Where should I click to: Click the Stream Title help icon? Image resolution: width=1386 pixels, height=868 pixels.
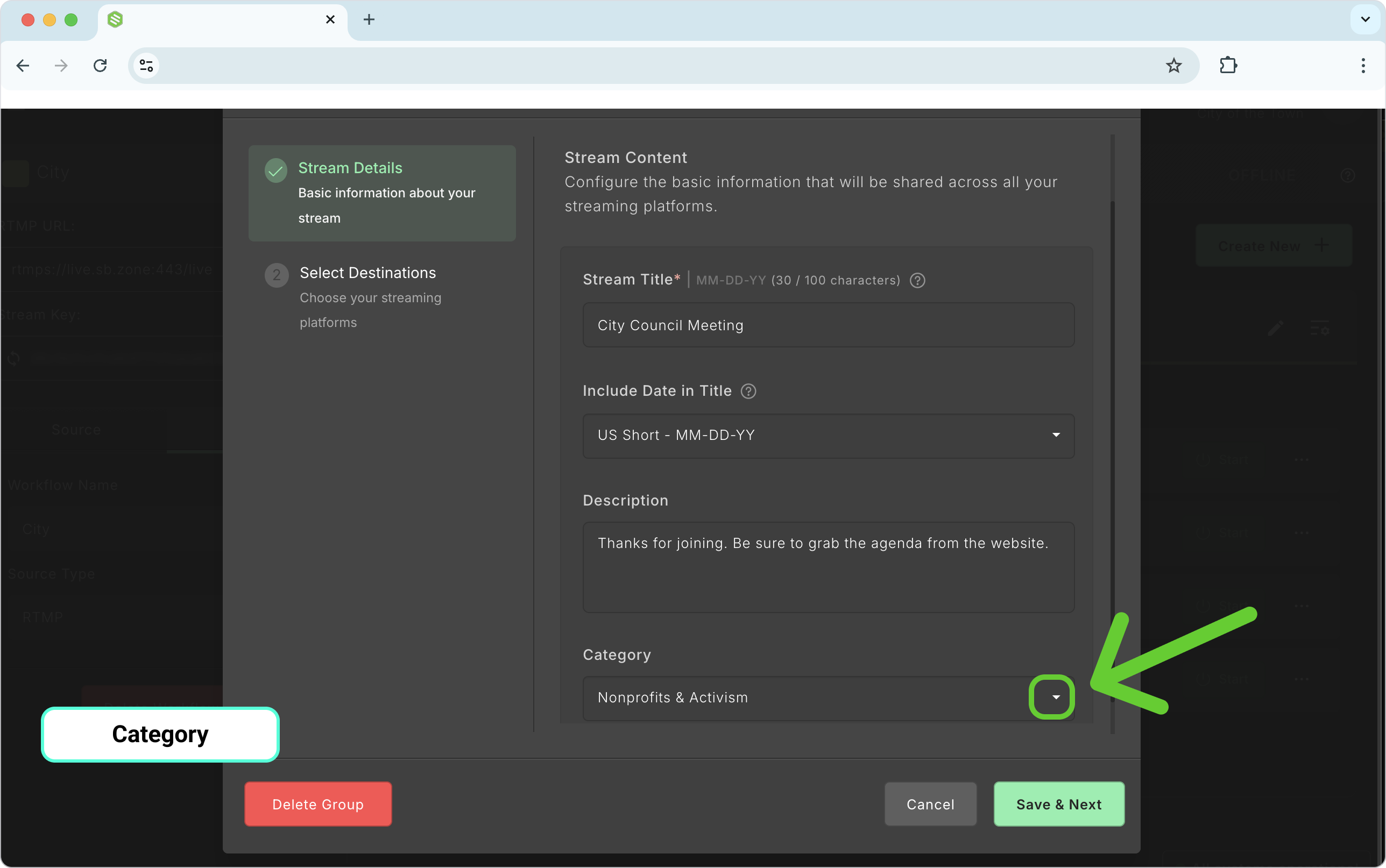pos(917,280)
